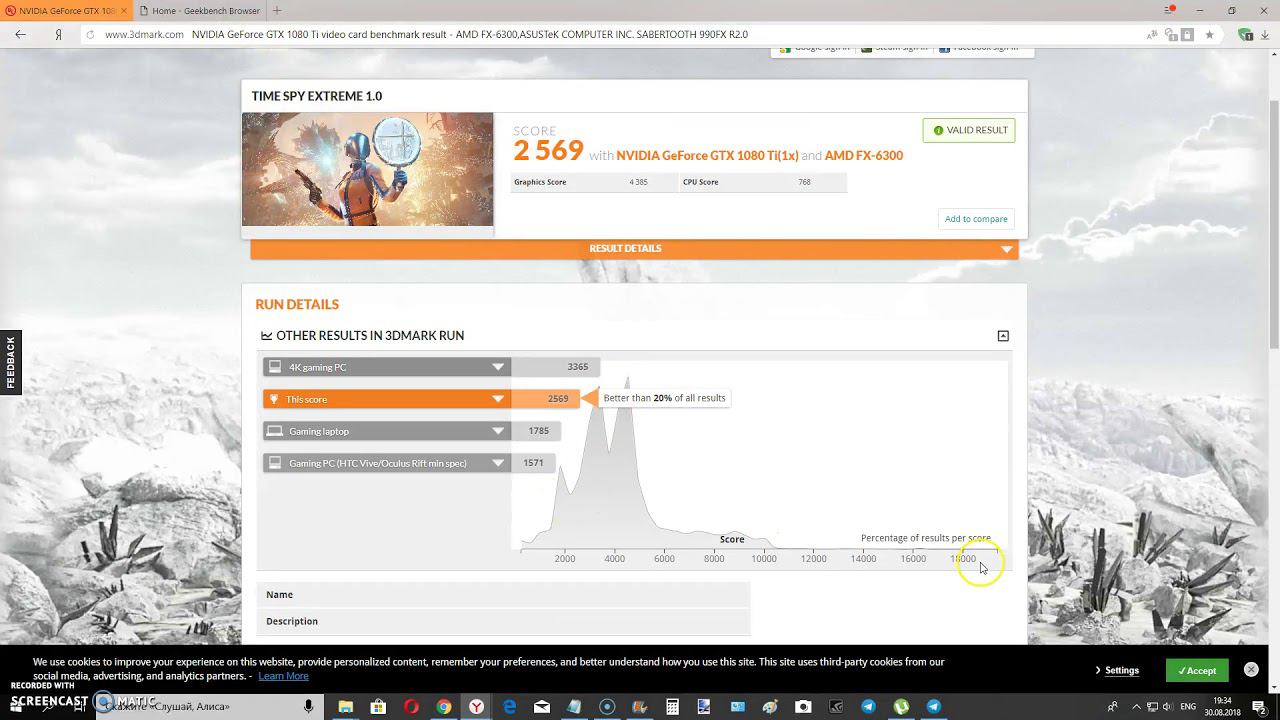Collapse the orange RESULT DETAILS bar
This screenshot has height=720, width=1280.
(634, 249)
